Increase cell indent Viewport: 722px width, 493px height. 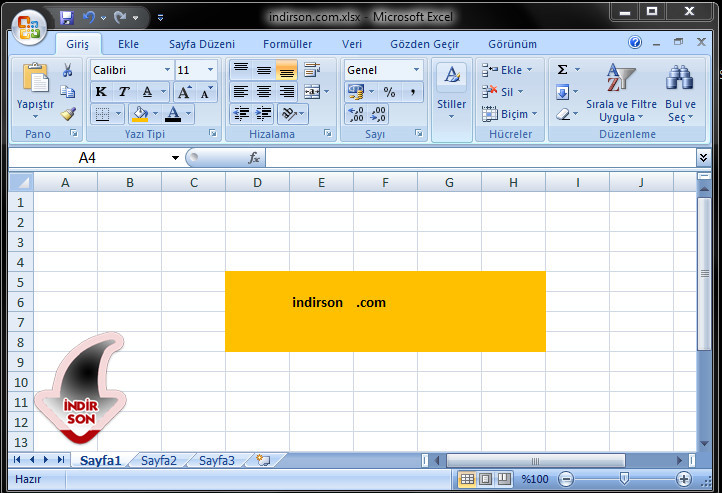pos(263,113)
